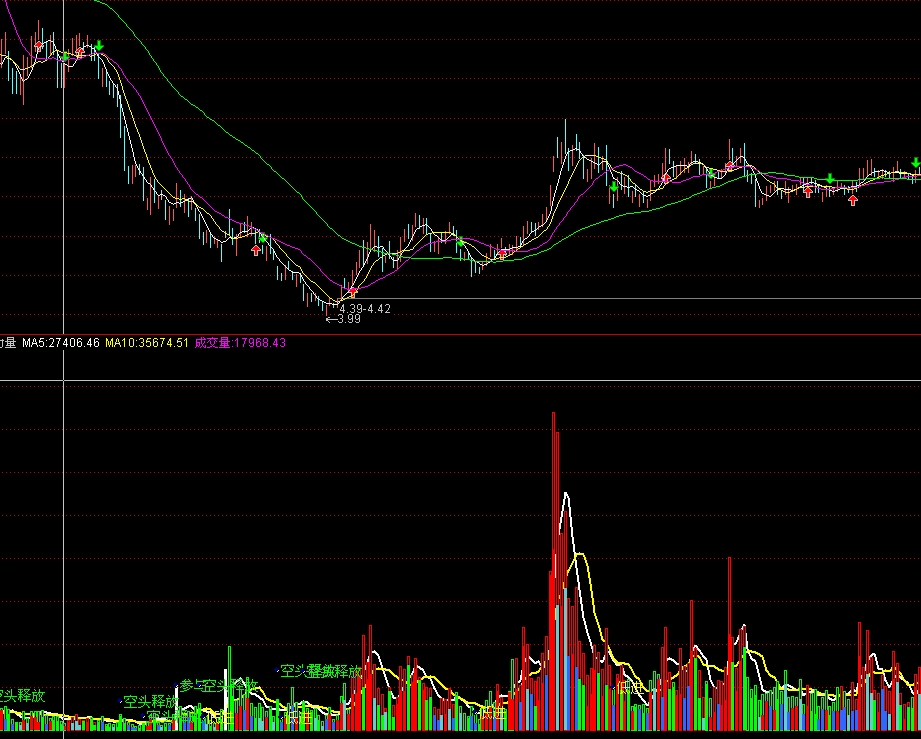
Task: Click the yellow MA10:35674.51 indicator value
Action: click(x=147, y=343)
